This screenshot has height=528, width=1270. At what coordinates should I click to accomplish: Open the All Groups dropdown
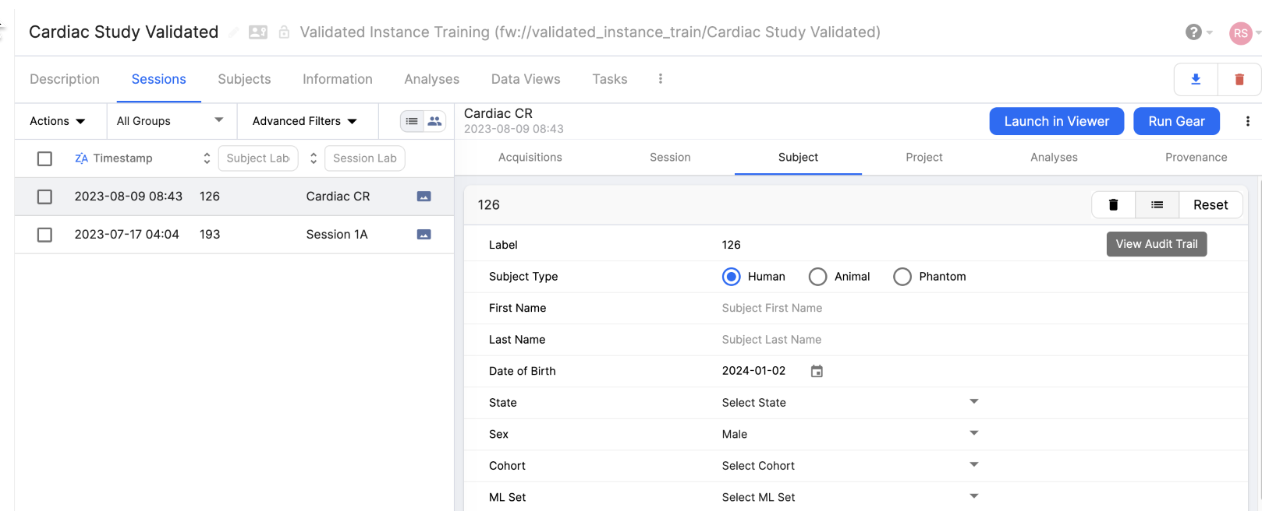[170, 121]
